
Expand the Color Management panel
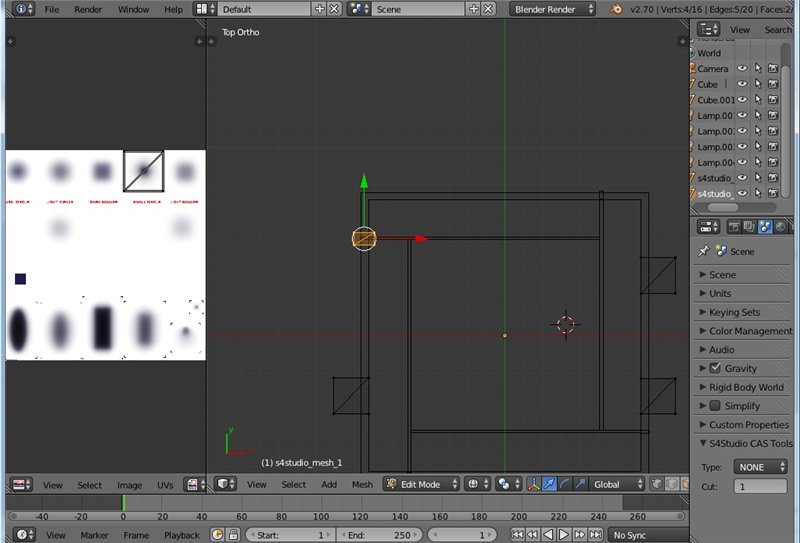(744, 331)
